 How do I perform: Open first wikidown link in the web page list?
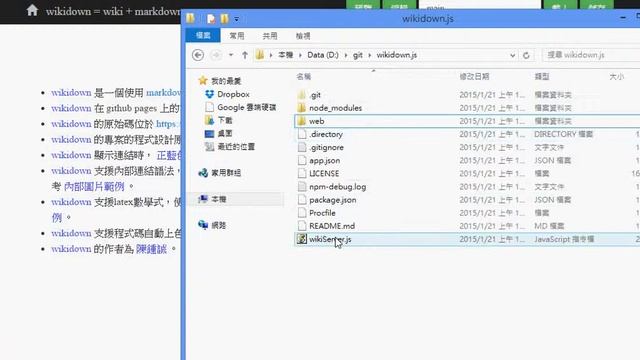click(x=71, y=93)
